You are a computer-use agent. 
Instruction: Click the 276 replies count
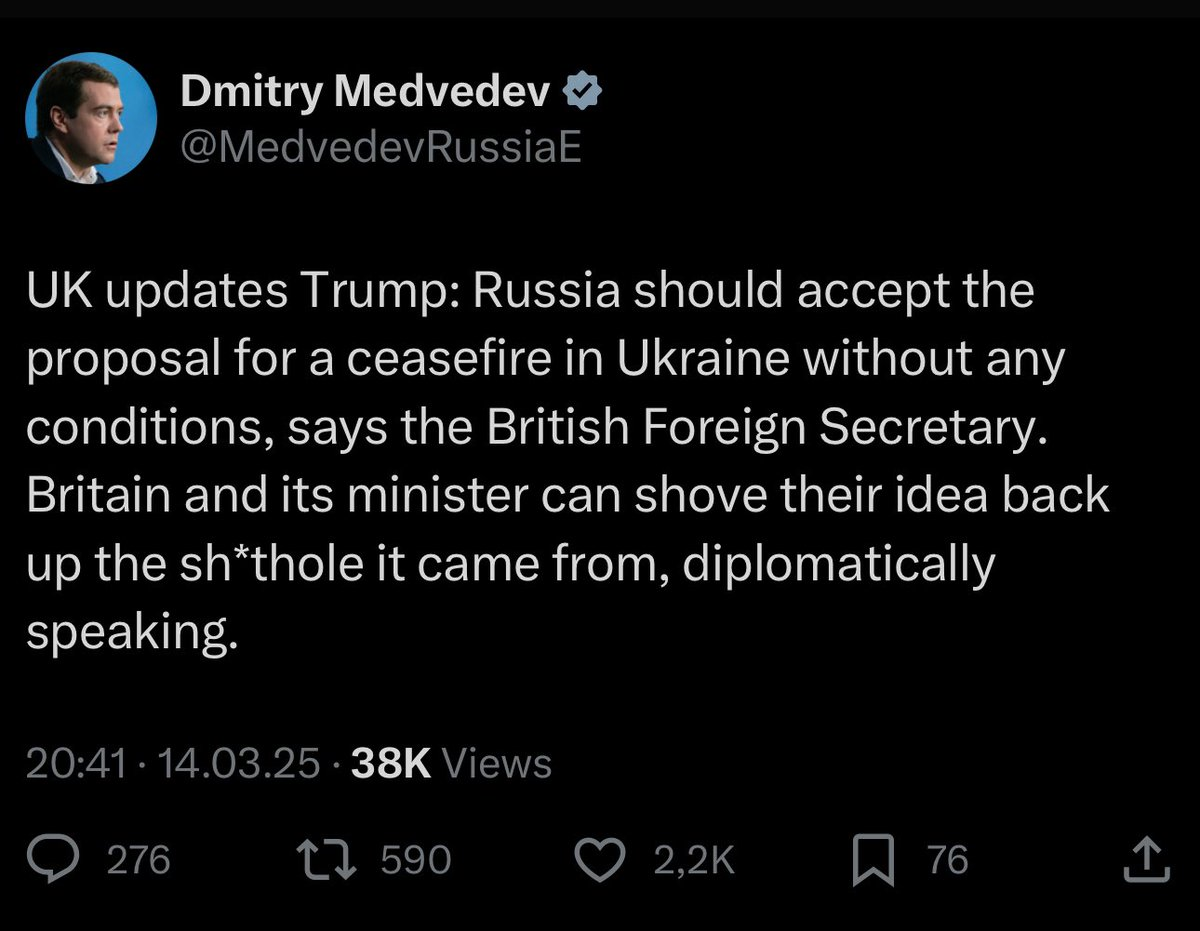[138, 861]
